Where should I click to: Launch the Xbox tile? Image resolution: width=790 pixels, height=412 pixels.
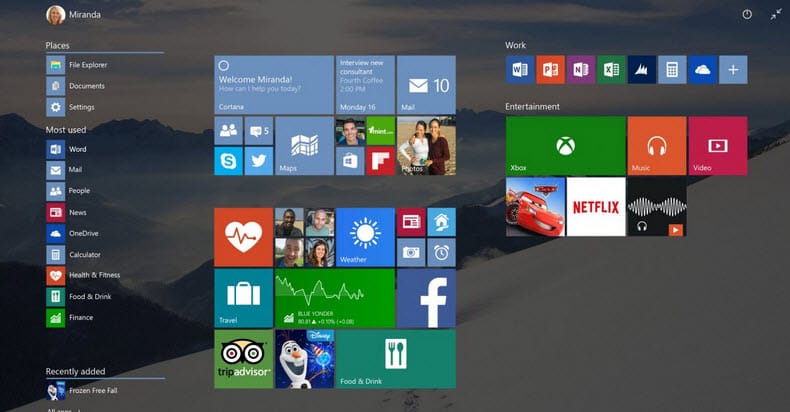pos(565,146)
